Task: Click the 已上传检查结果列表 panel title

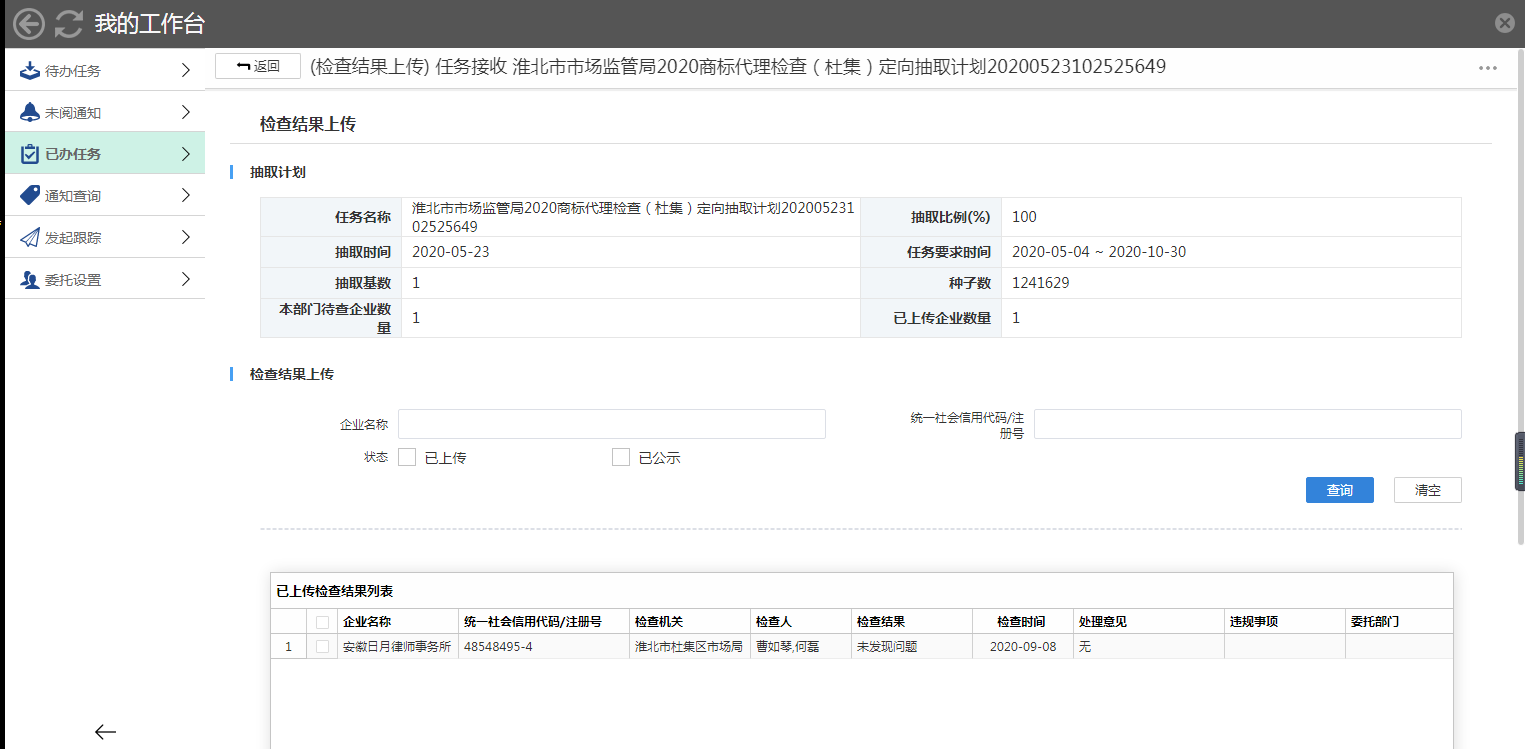Action: pyautogui.click(x=335, y=591)
